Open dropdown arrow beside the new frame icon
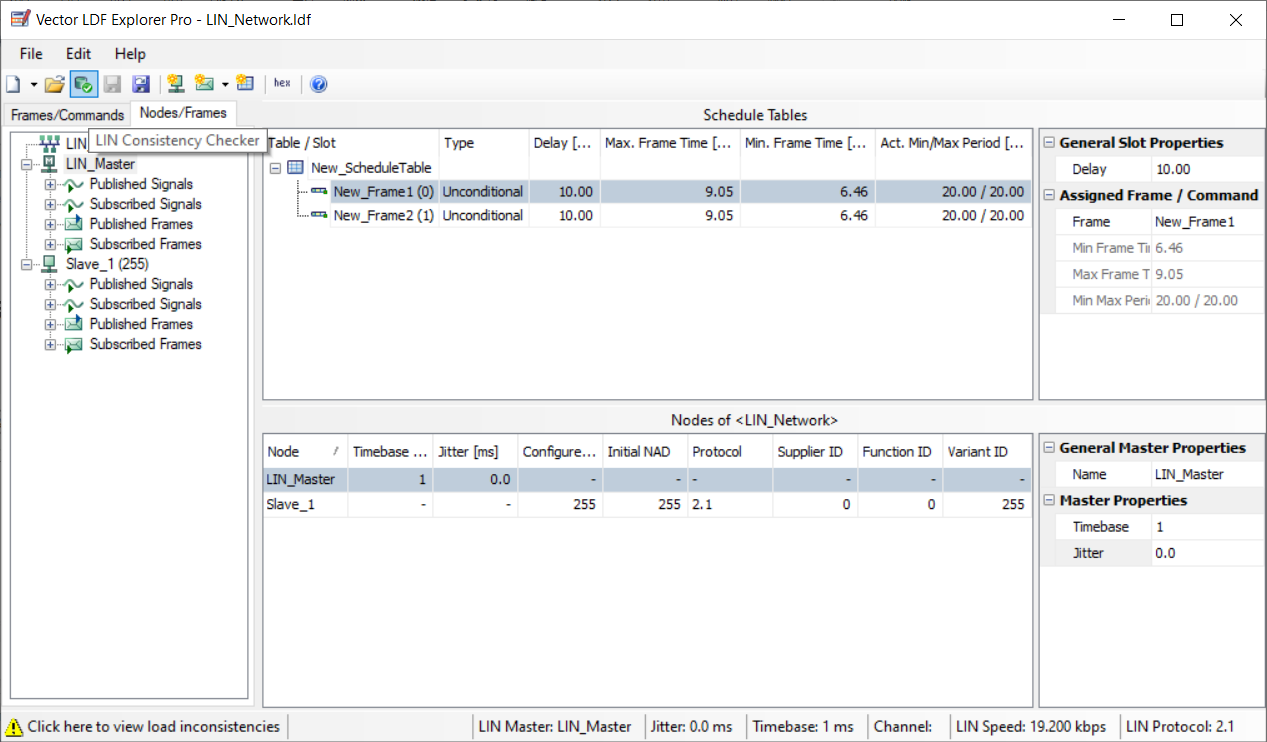 coord(225,84)
